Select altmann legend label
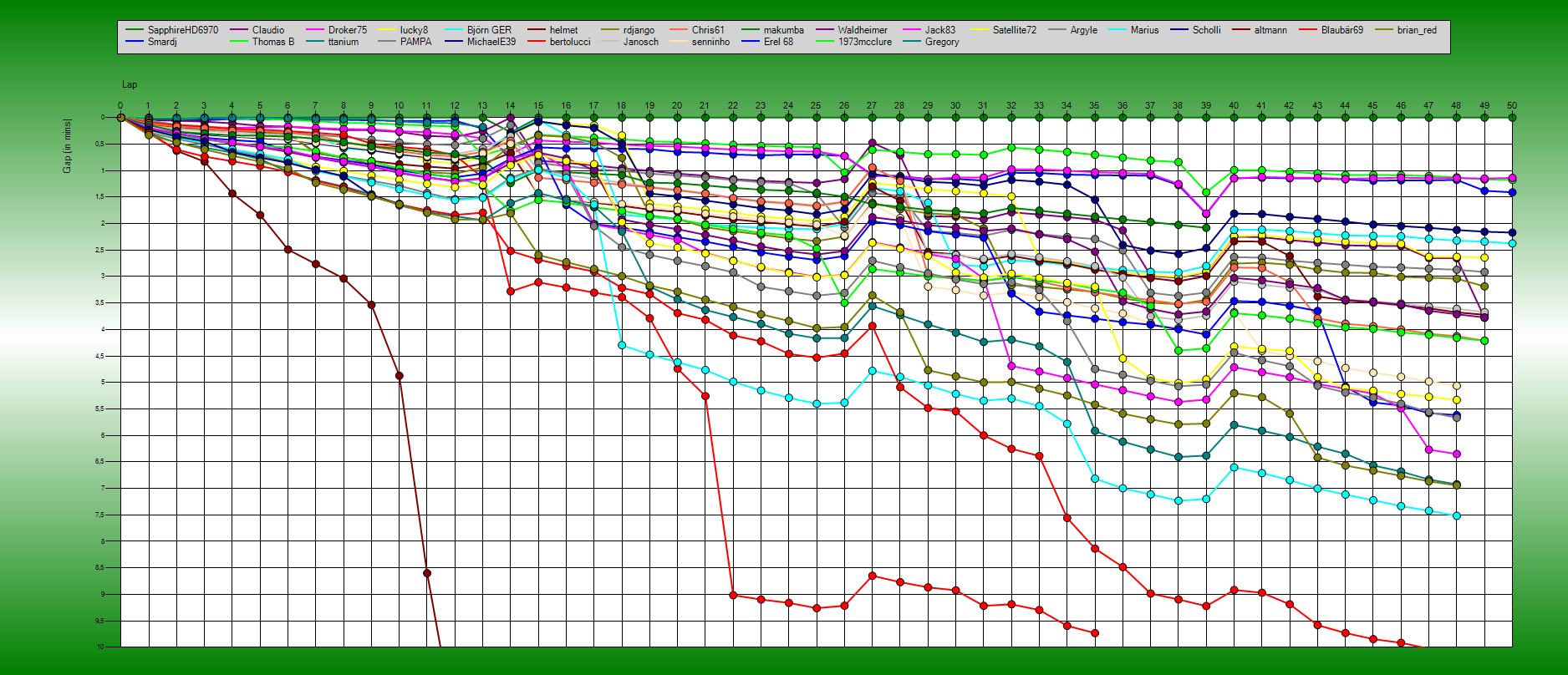The height and width of the screenshot is (675, 1568). tap(1270, 30)
